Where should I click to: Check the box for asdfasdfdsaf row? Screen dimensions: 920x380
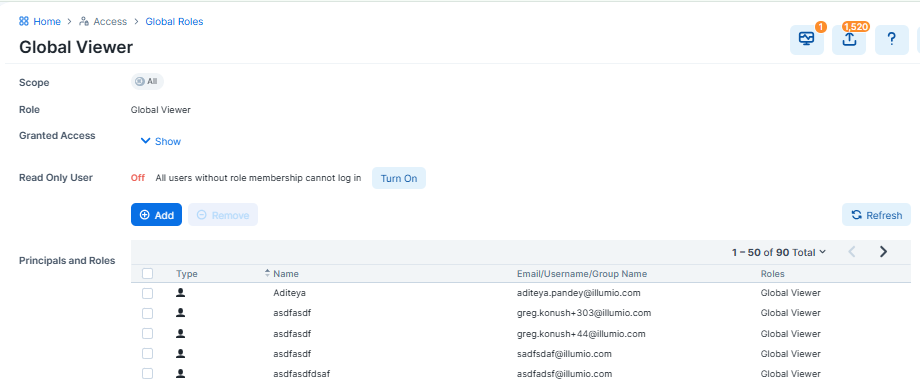(x=147, y=374)
